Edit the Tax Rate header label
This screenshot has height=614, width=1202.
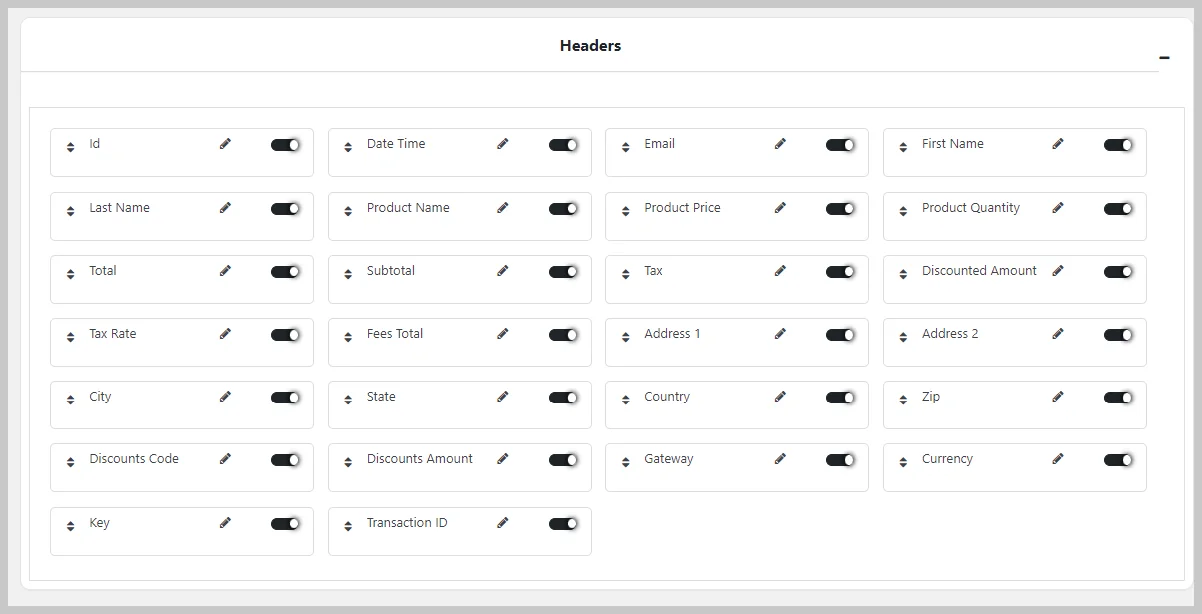(x=225, y=334)
